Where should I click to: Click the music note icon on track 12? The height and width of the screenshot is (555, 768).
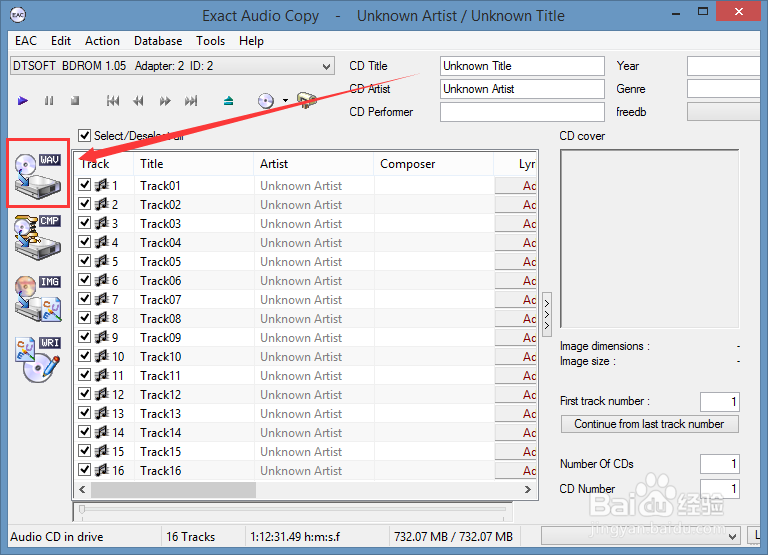click(x=101, y=394)
